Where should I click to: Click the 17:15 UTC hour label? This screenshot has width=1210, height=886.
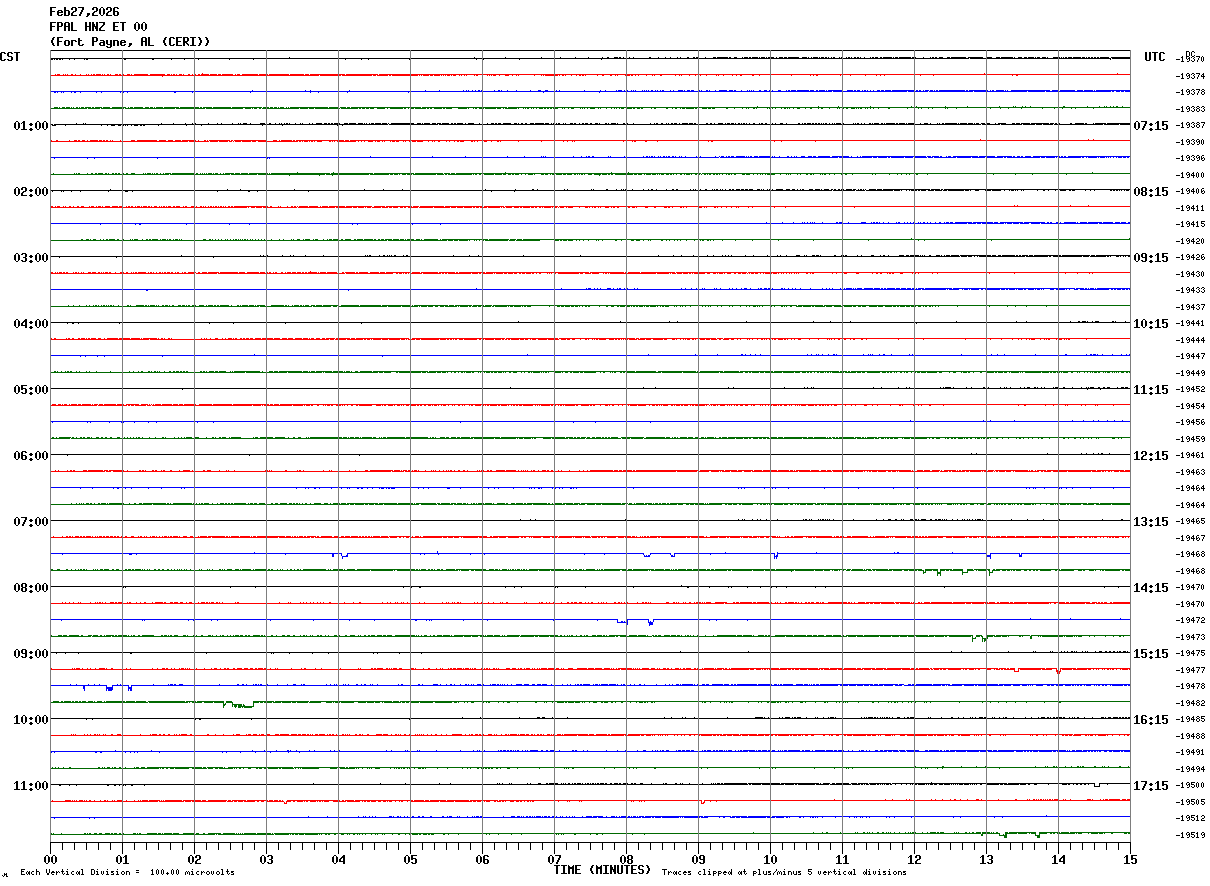tap(1150, 786)
